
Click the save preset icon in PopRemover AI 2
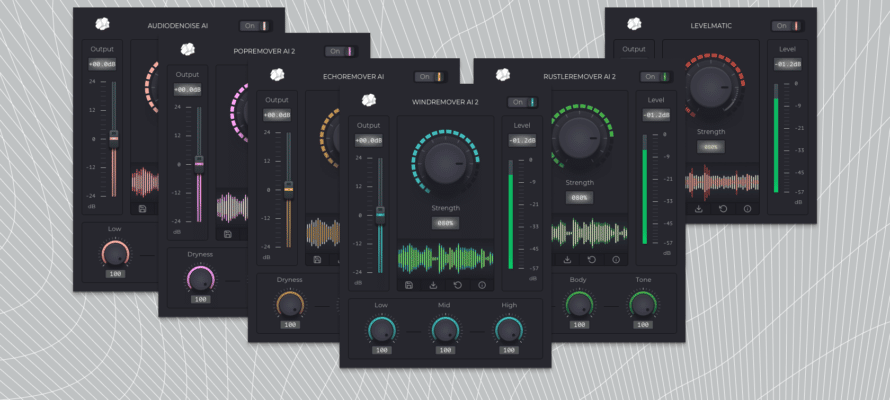228,234
